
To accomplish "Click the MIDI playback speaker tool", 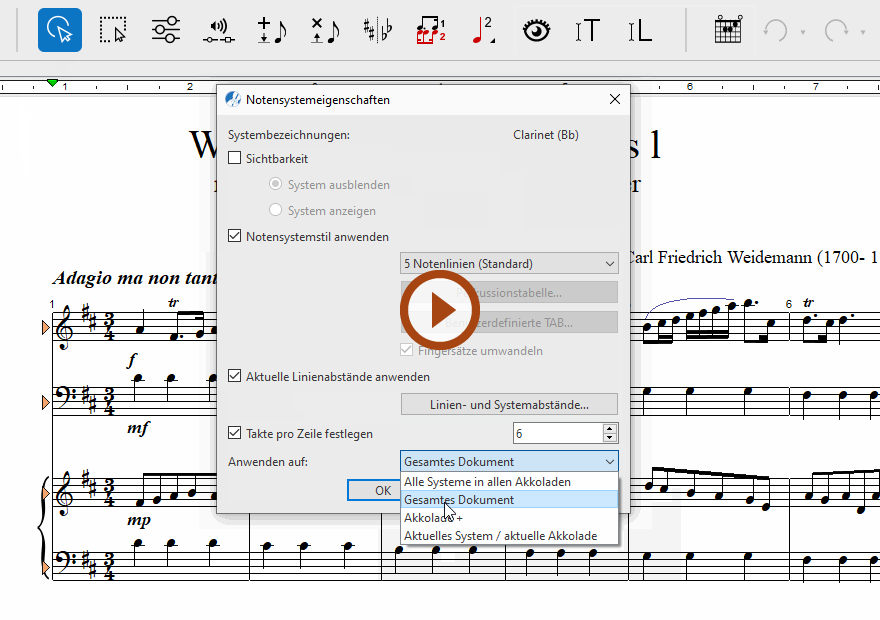I will tap(219, 30).
